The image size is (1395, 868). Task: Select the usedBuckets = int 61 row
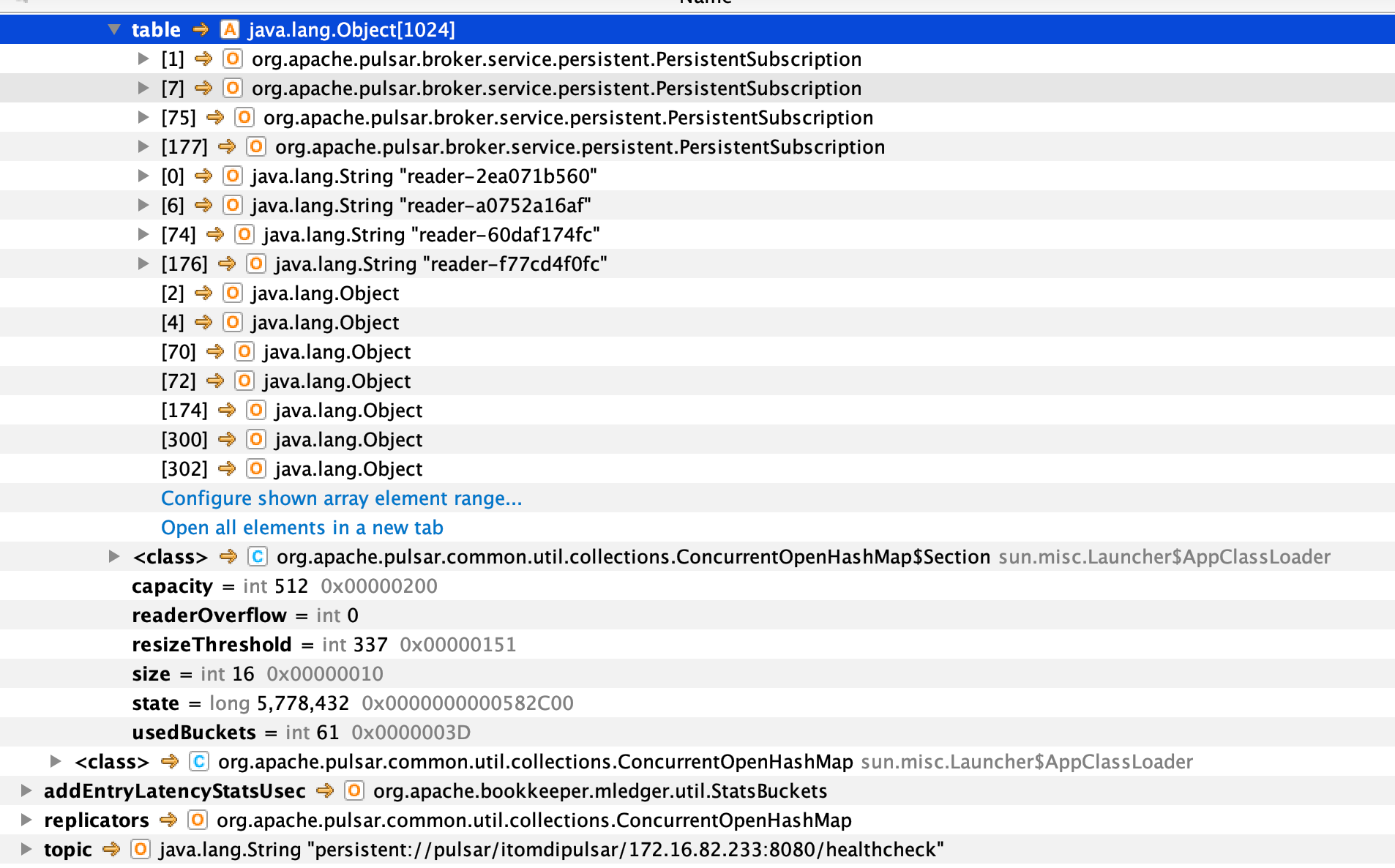[697, 733]
